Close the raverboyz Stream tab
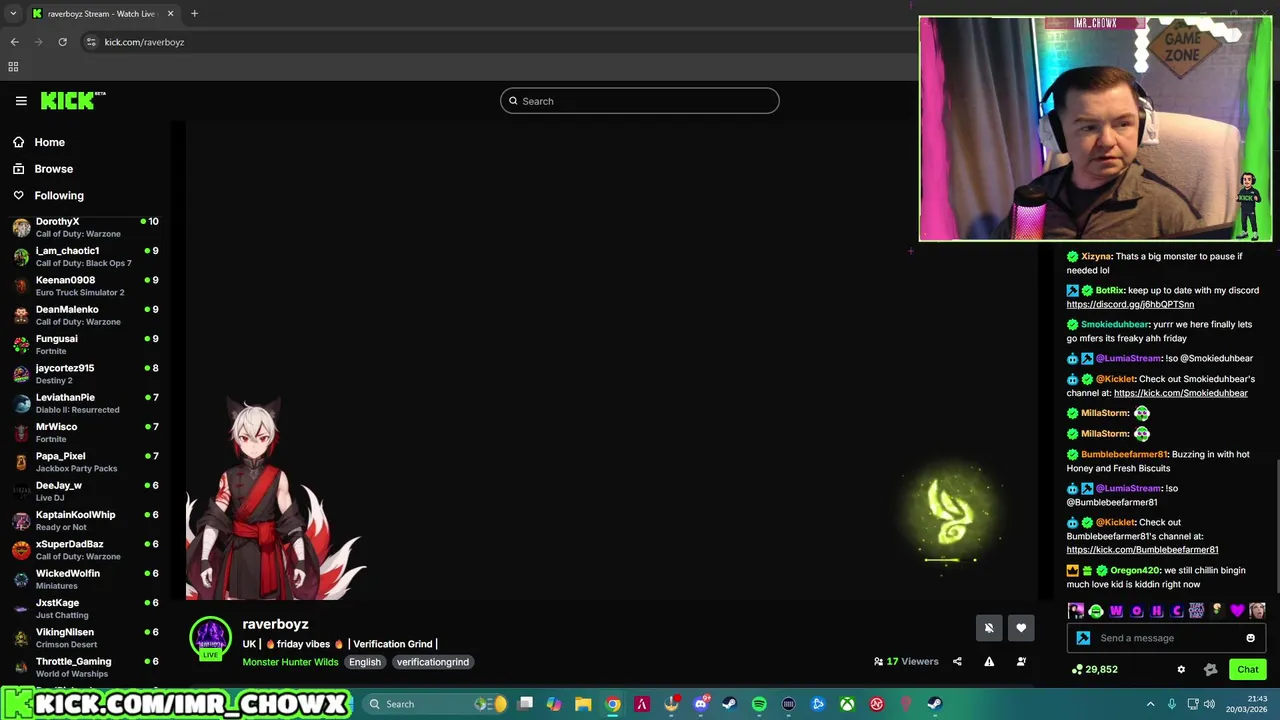Screen dimensions: 1280x720 tap(170, 13)
